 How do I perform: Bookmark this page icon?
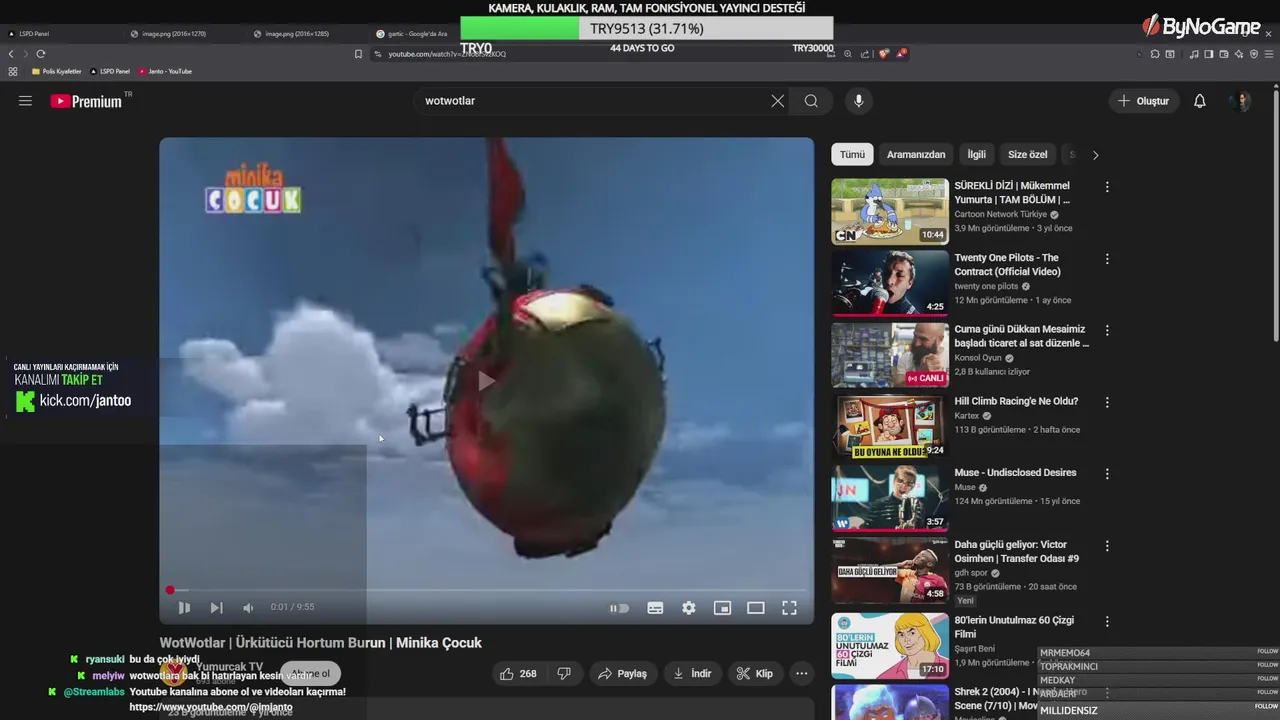pyautogui.click(x=358, y=54)
